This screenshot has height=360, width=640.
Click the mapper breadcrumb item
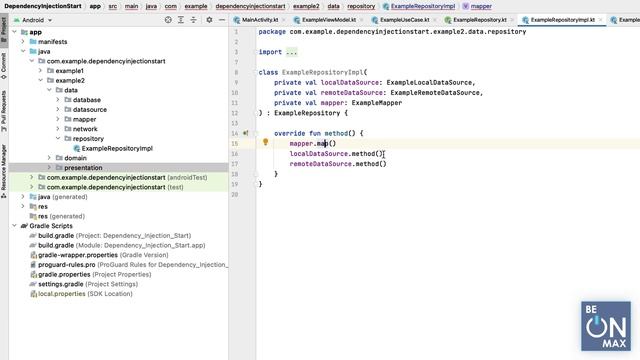click(x=477, y=6)
